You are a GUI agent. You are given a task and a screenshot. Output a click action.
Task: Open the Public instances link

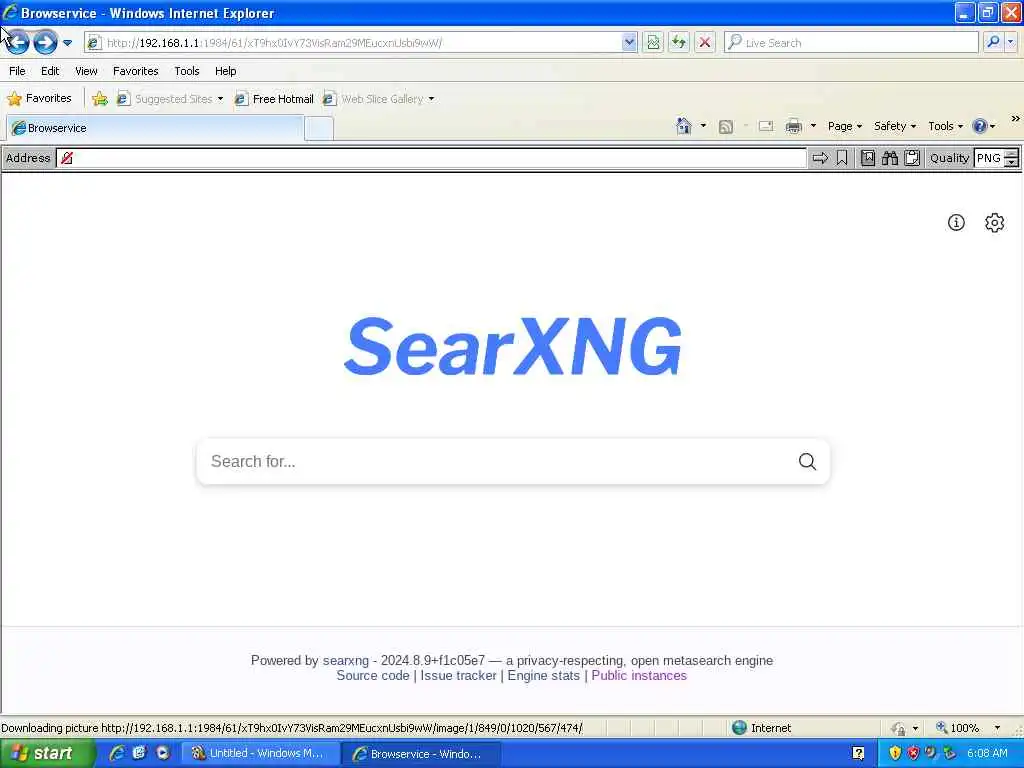(x=639, y=676)
